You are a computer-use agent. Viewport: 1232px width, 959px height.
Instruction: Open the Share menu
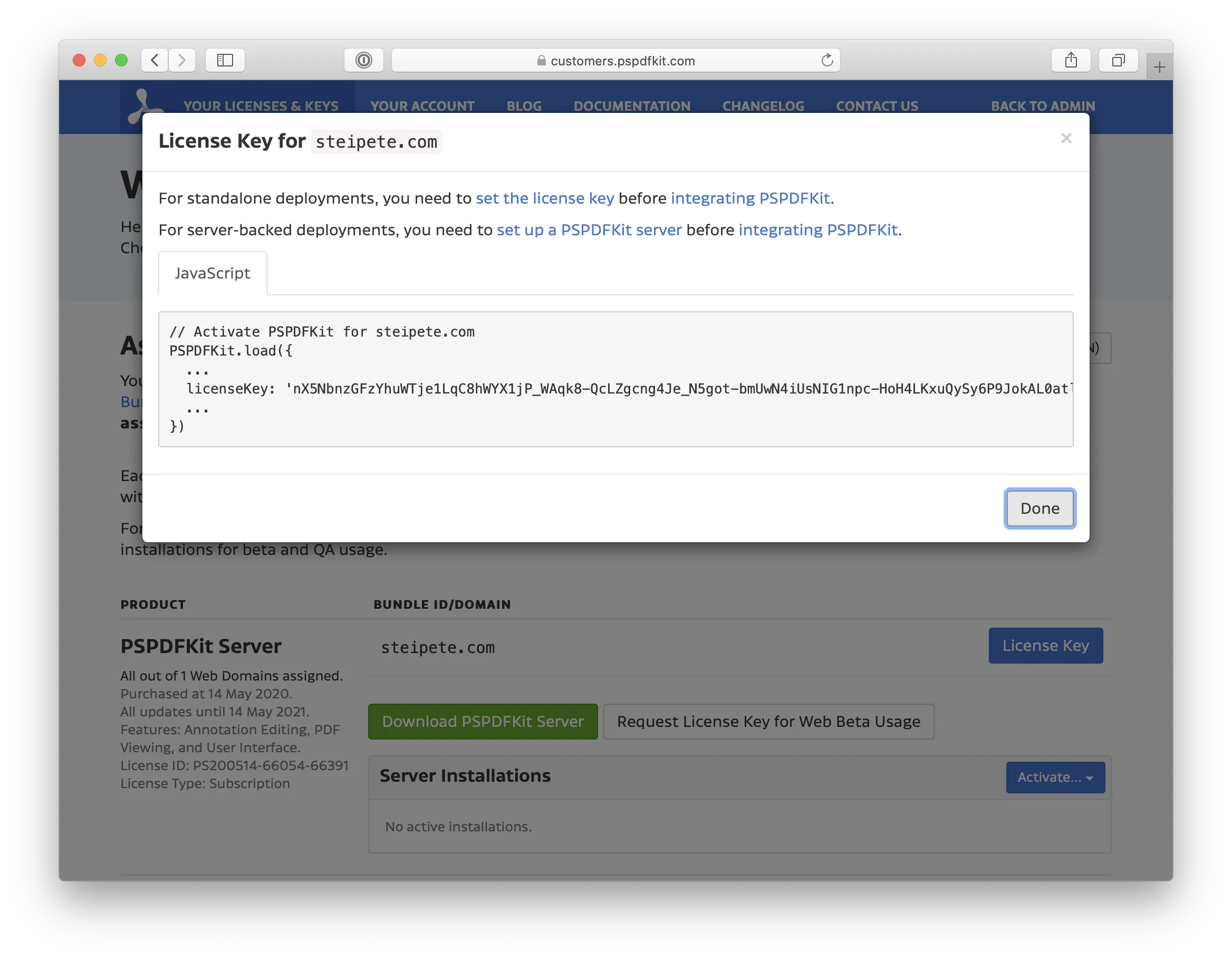(1070, 60)
